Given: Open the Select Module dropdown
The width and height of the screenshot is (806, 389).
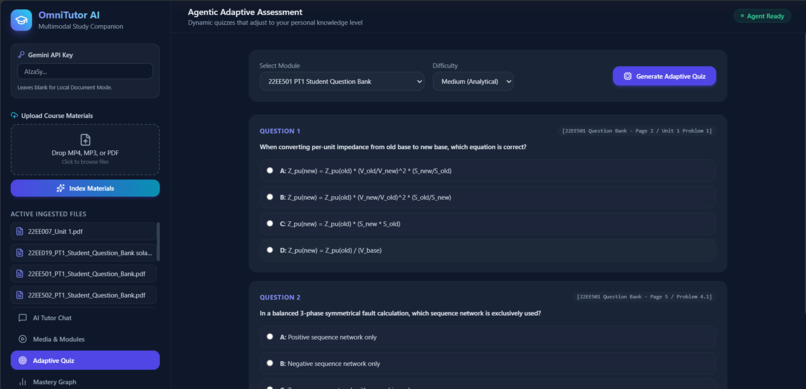Looking at the screenshot, I should [x=342, y=81].
